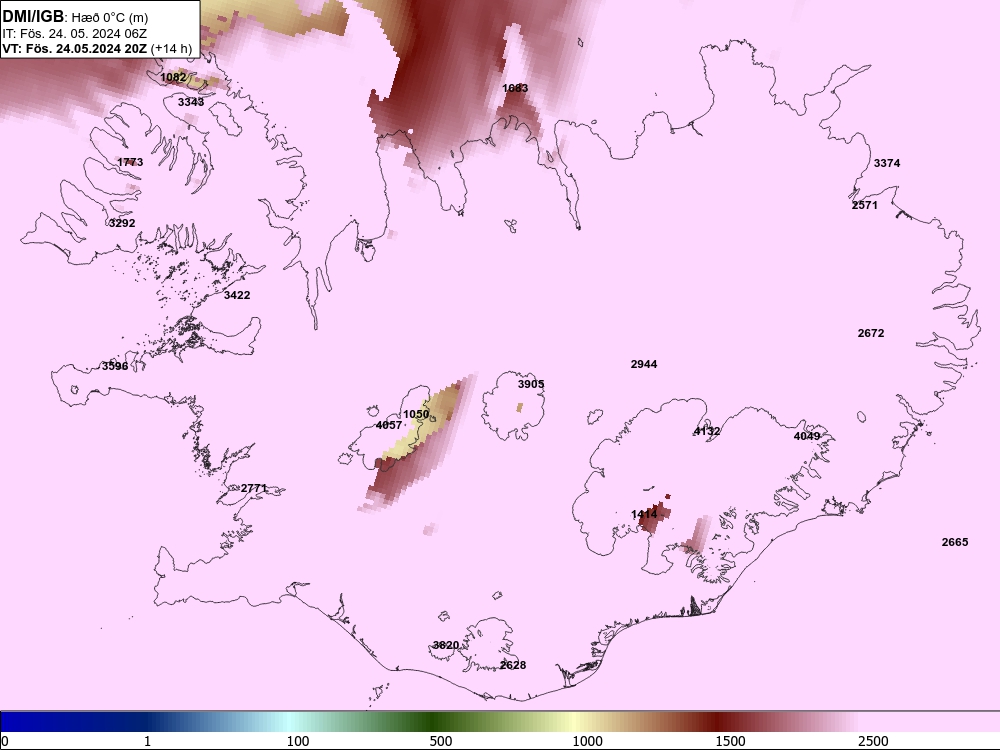Image resolution: width=1000 pixels, height=750 pixels.
Task: Click the map value 2571
Action: point(865,205)
